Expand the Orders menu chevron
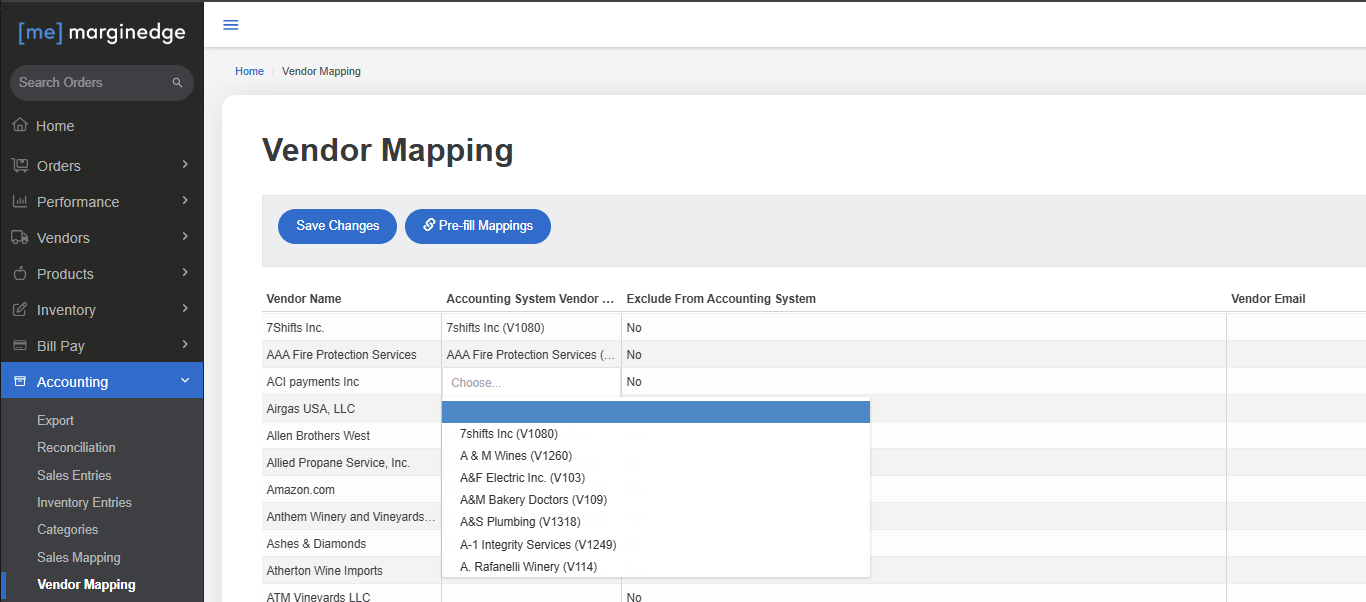1366x602 pixels. [x=185, y=165]
